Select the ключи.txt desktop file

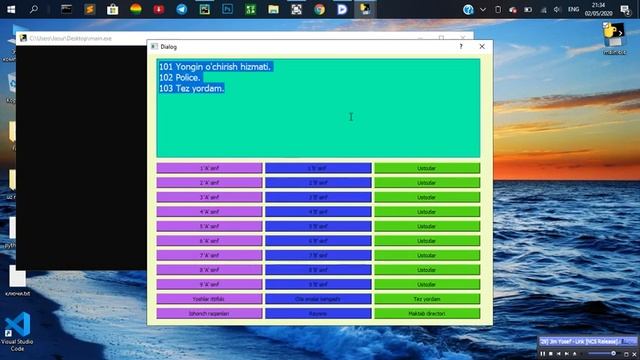point(18,281)
